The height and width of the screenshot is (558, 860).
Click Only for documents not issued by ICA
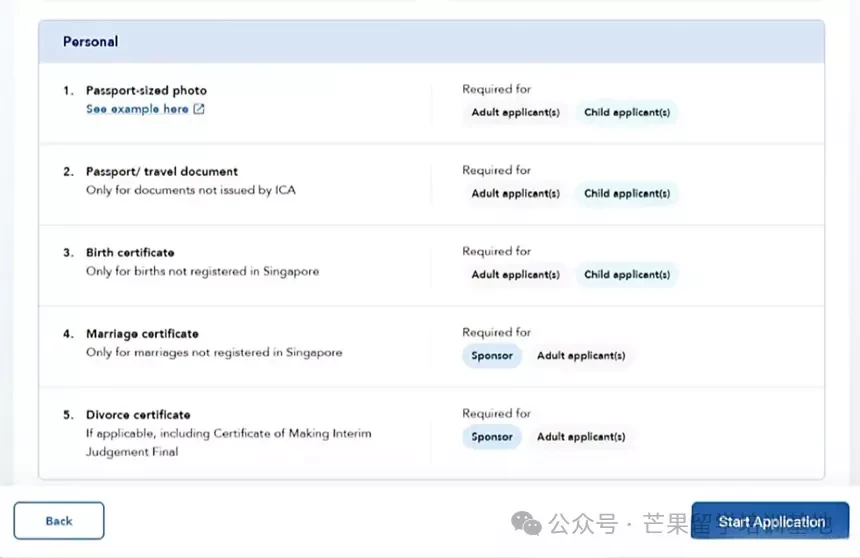[191, 190]
